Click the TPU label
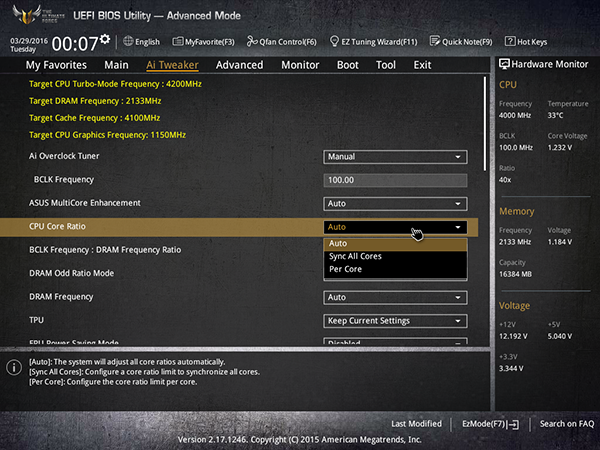The image size is (600, 450). click(x=36, y=320)
